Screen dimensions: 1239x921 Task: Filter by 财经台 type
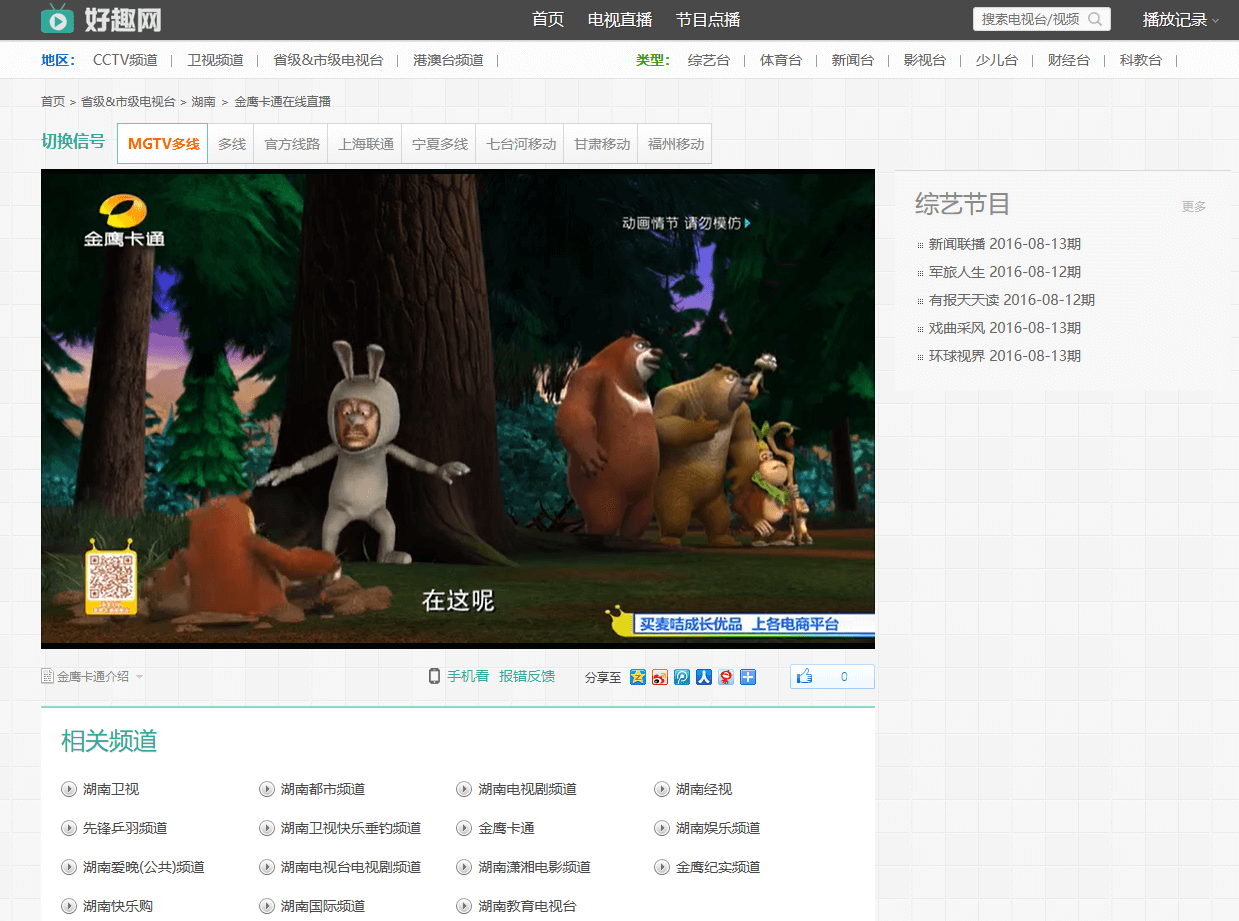coord(1069,60)
